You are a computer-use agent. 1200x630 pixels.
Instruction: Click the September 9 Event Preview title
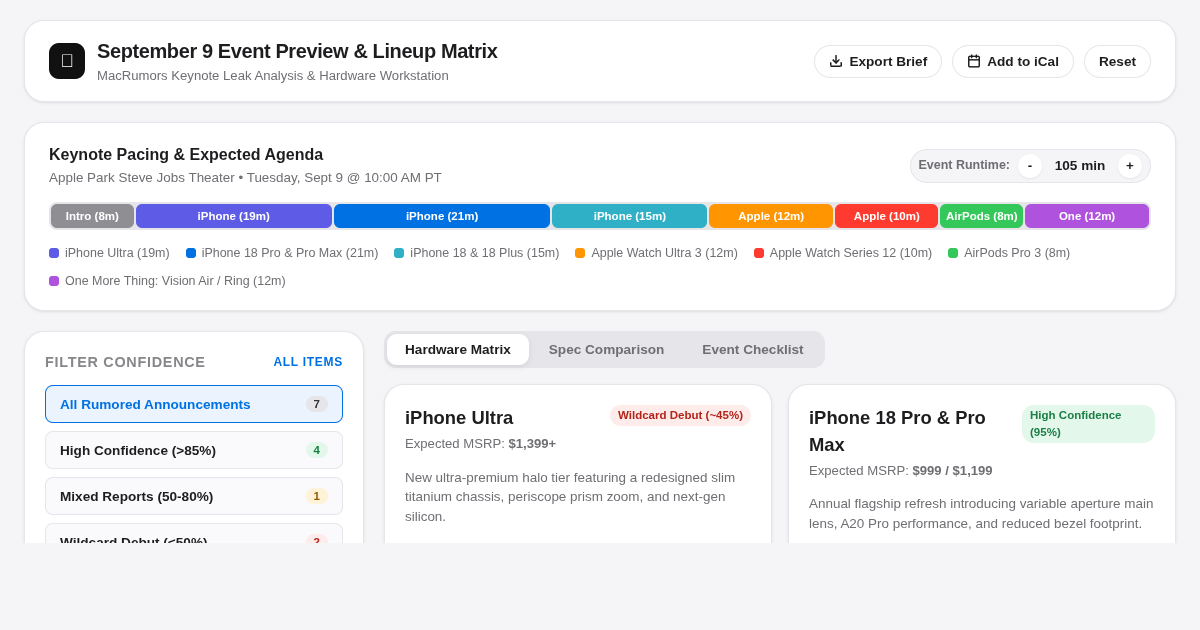click(x=297, y=51)
